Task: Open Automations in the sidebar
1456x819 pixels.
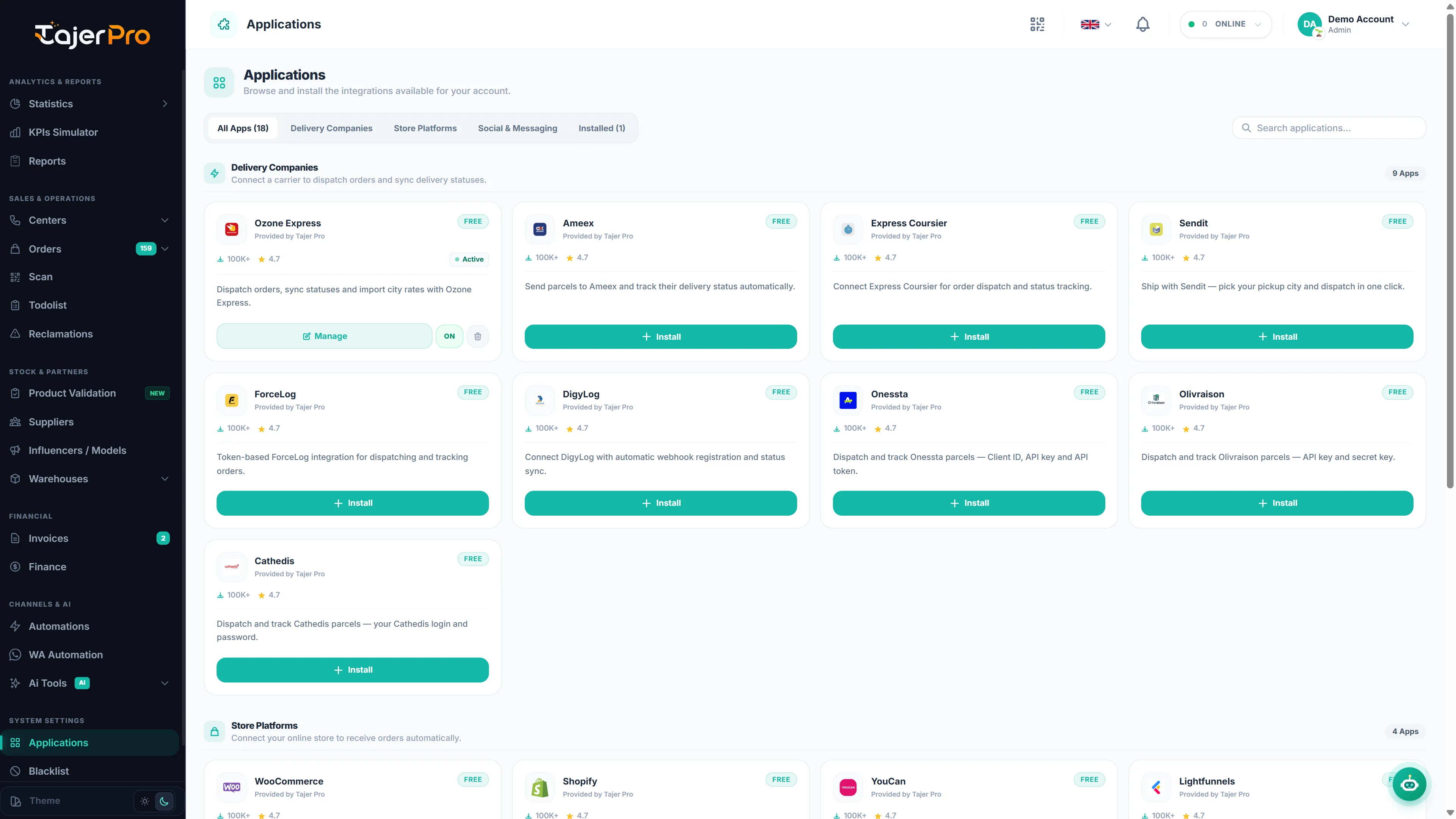Action: [x=89, y=626]
